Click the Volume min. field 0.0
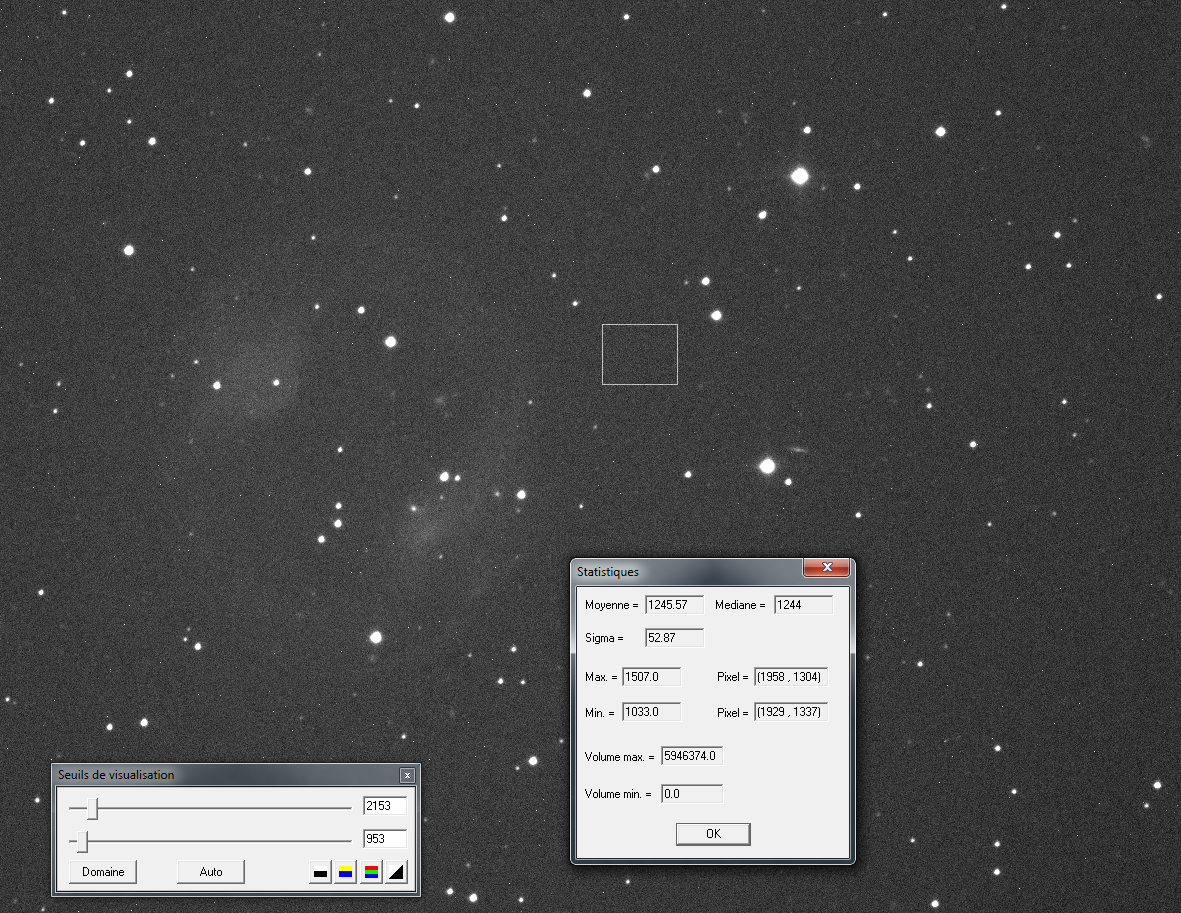 [x=692, y=794]
